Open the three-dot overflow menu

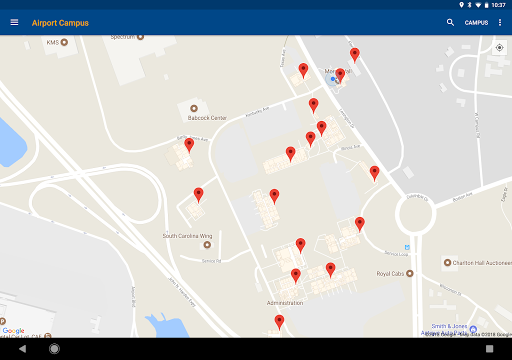pos(500,22)
